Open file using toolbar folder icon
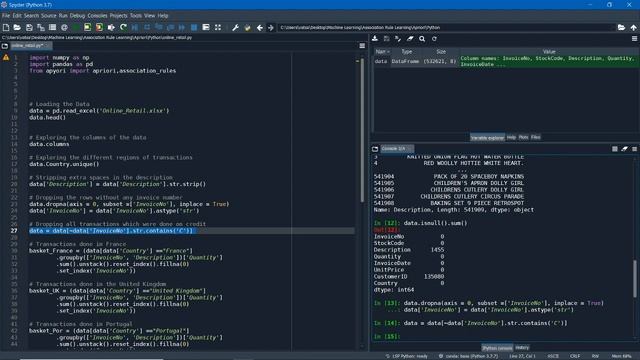The height and width of the screenshot is (360, 640). 17,27
